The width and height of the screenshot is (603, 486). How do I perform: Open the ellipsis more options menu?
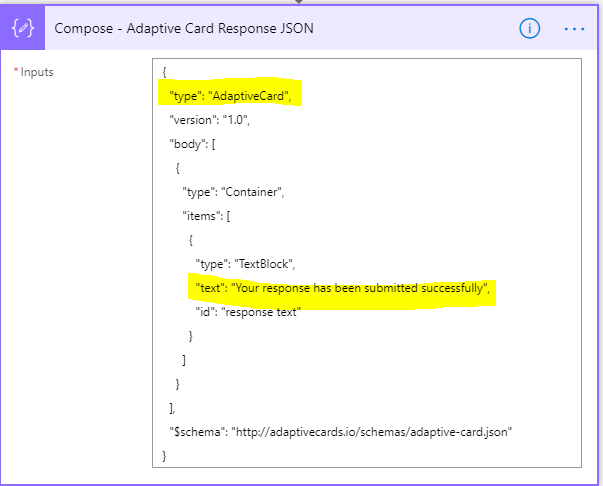pyautogui.click(x=573, y=29)
